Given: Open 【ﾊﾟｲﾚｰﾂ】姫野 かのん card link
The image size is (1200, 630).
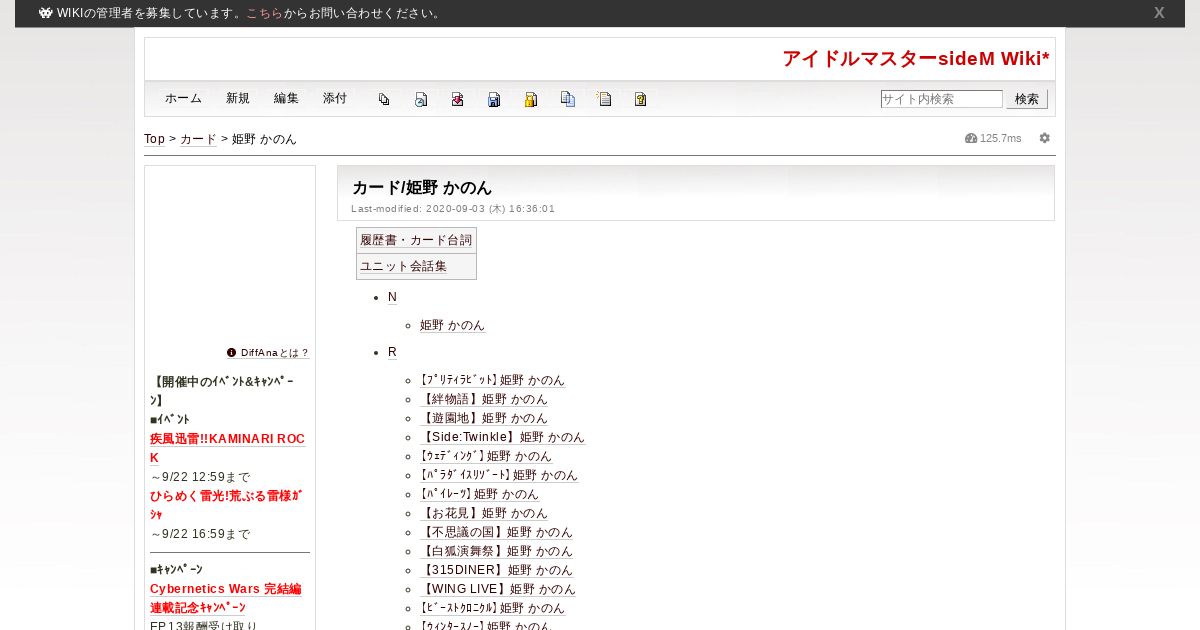Looking at the screenshot, I should click(479, 494).
